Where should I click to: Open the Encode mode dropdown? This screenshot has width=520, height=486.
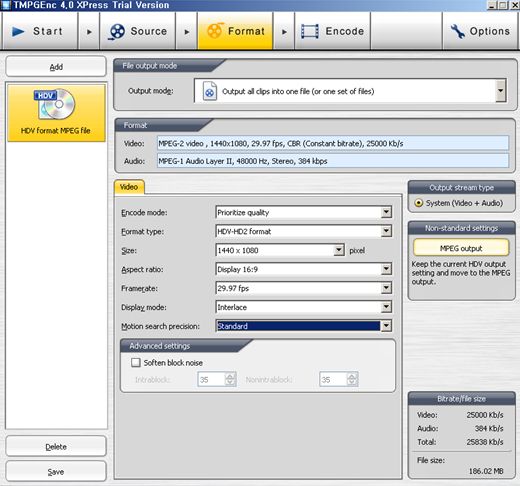pos(386,212)
